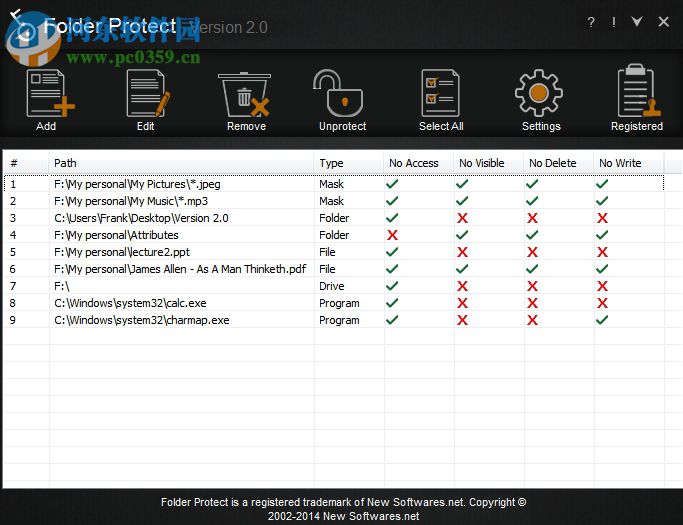Open the Edit item tool

[x=147, y=93]
